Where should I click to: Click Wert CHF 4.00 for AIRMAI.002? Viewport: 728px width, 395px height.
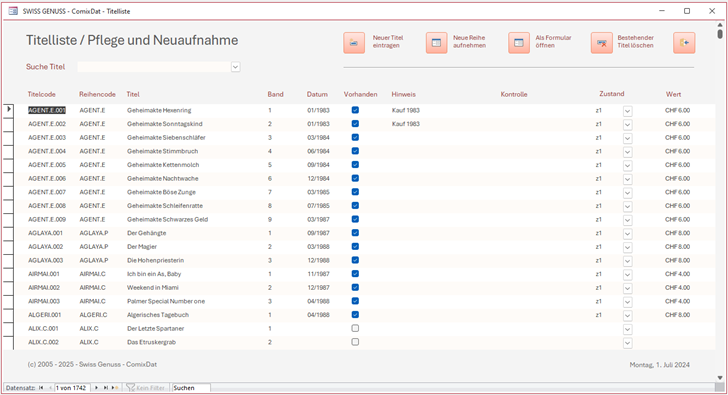(677, 287)
